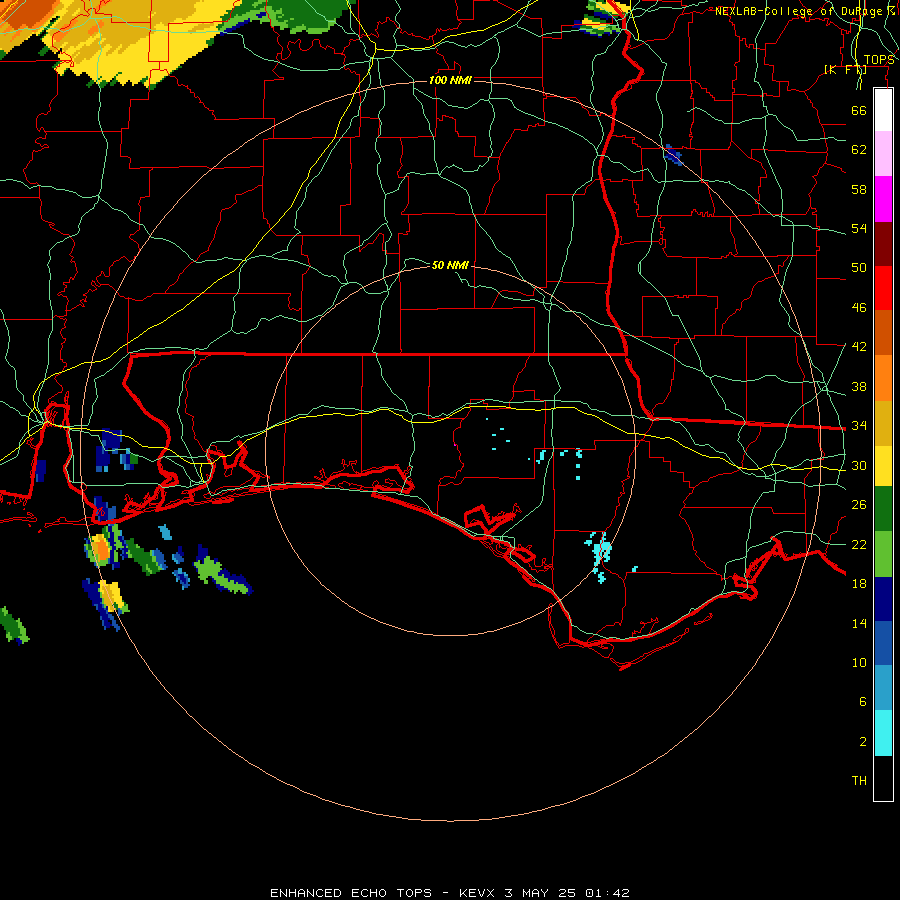Viewport: 900px width, 900px height.
Task: Click the '3 MAY 25' date in caption
Action: 541,893
